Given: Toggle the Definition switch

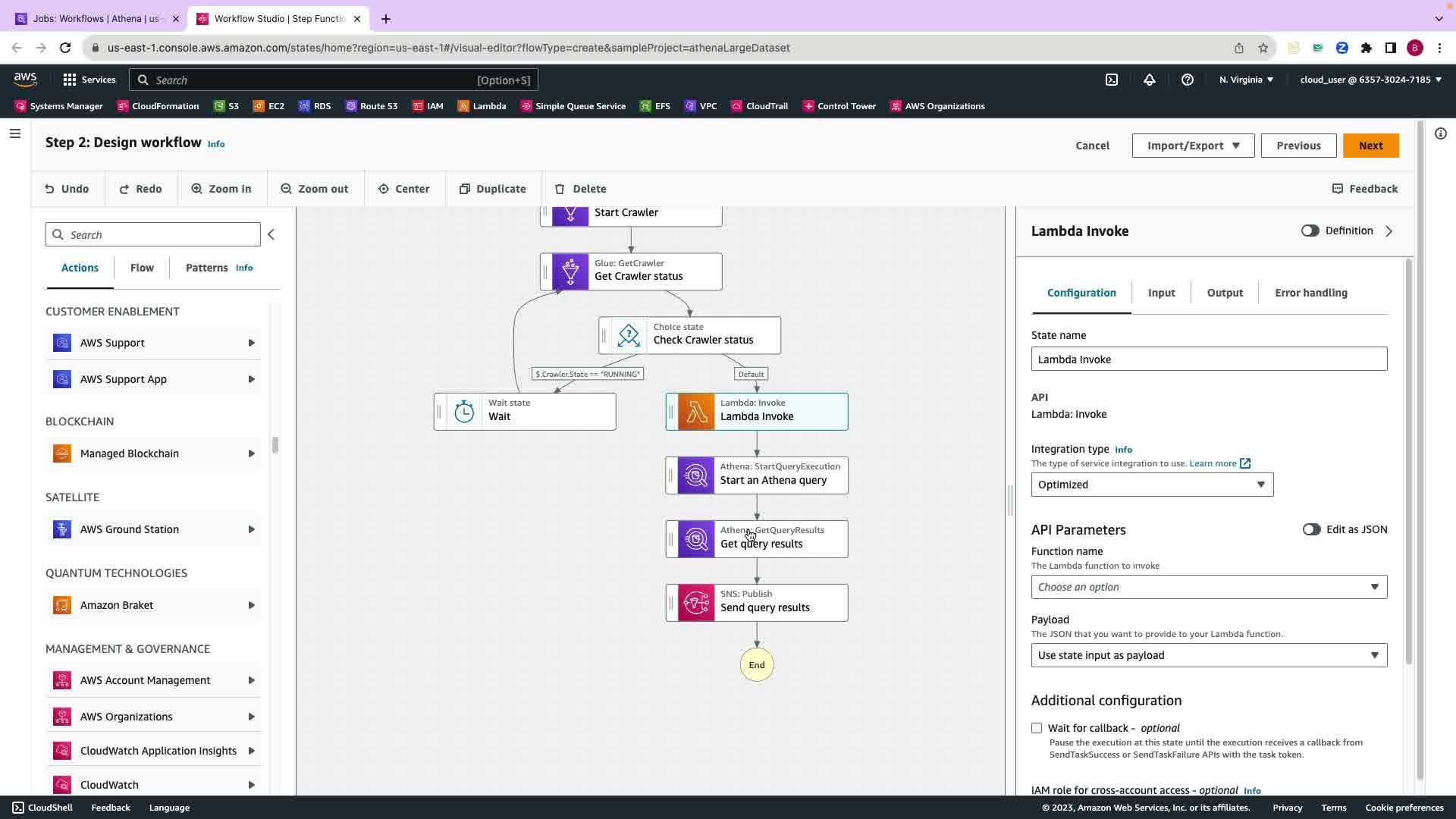Looking at the screenshot, I should point(1310,231).
